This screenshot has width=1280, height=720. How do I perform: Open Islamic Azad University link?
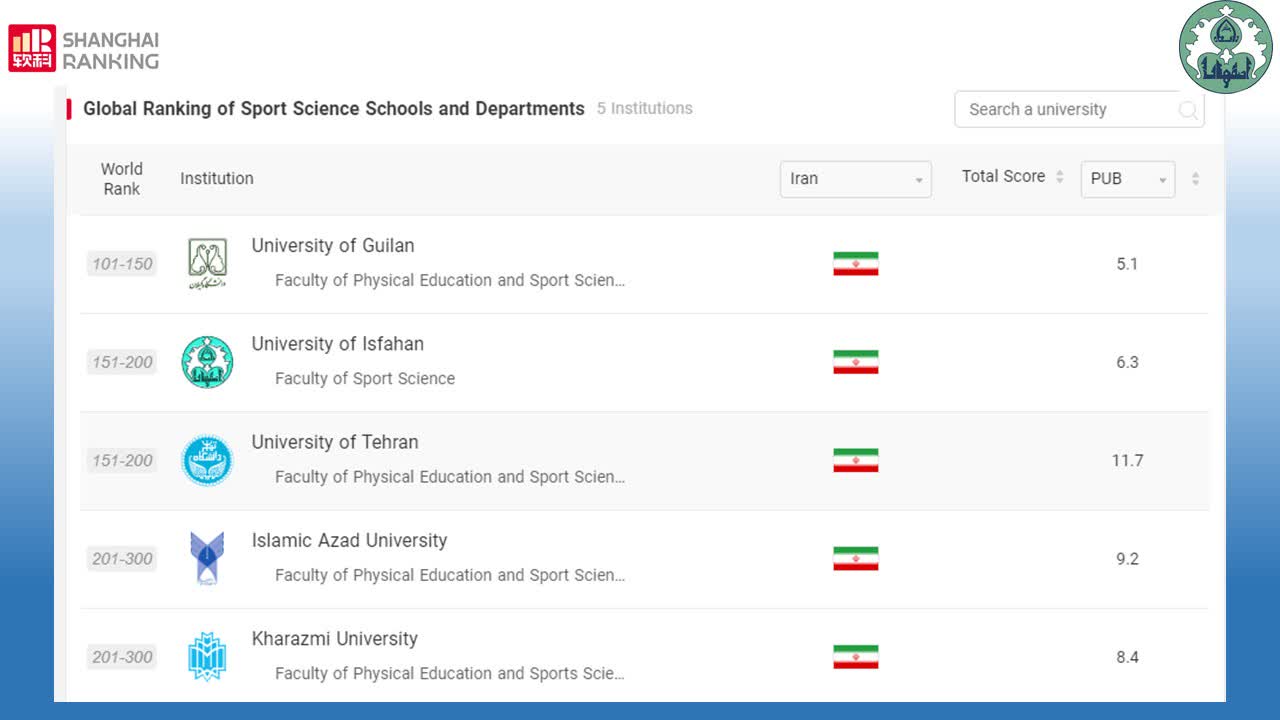pyautogui.click(x=349, y=541)
